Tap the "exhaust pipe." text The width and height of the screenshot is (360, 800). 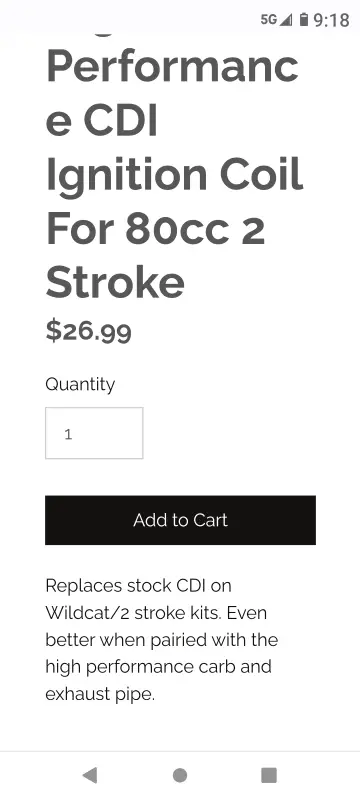click(100, 694)
